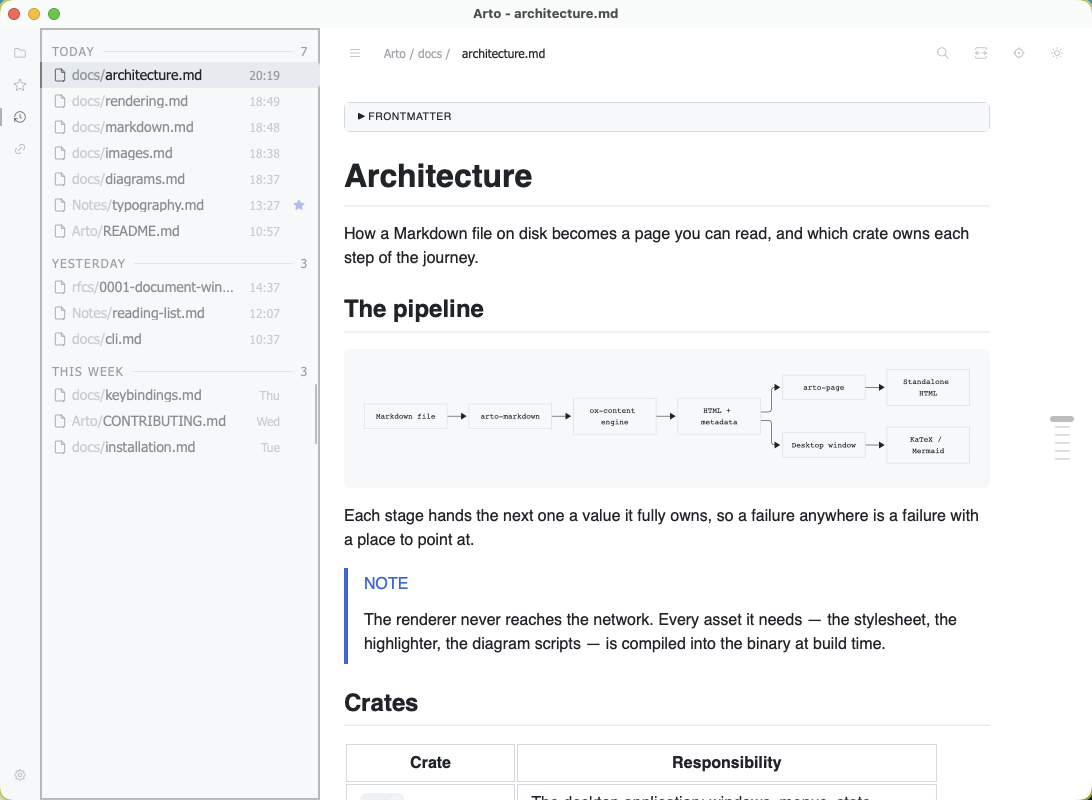Open Notes/reading-list.md from yesterday

point(180,313)
